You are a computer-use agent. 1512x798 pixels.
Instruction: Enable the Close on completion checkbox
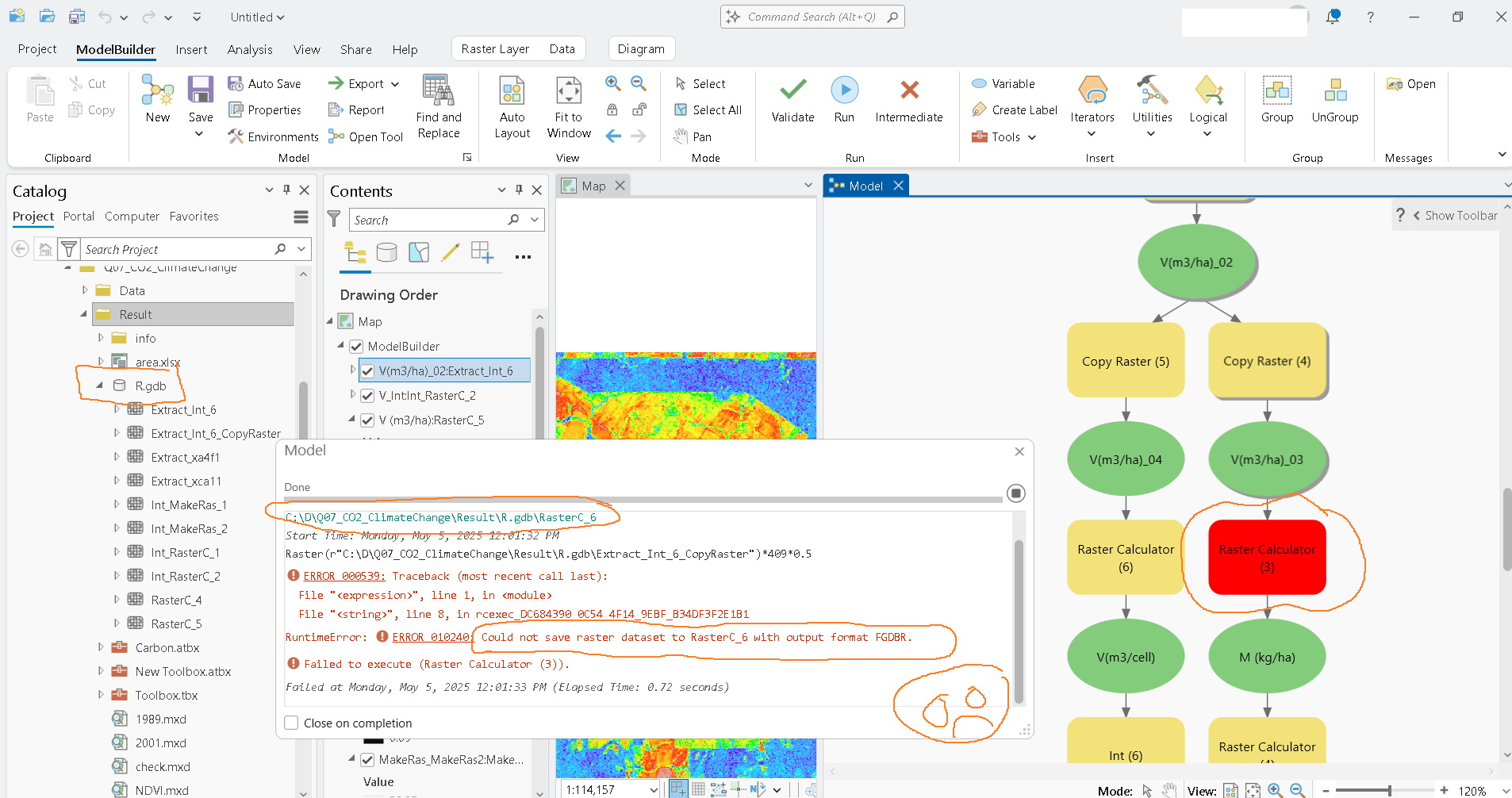coord(292,723)
